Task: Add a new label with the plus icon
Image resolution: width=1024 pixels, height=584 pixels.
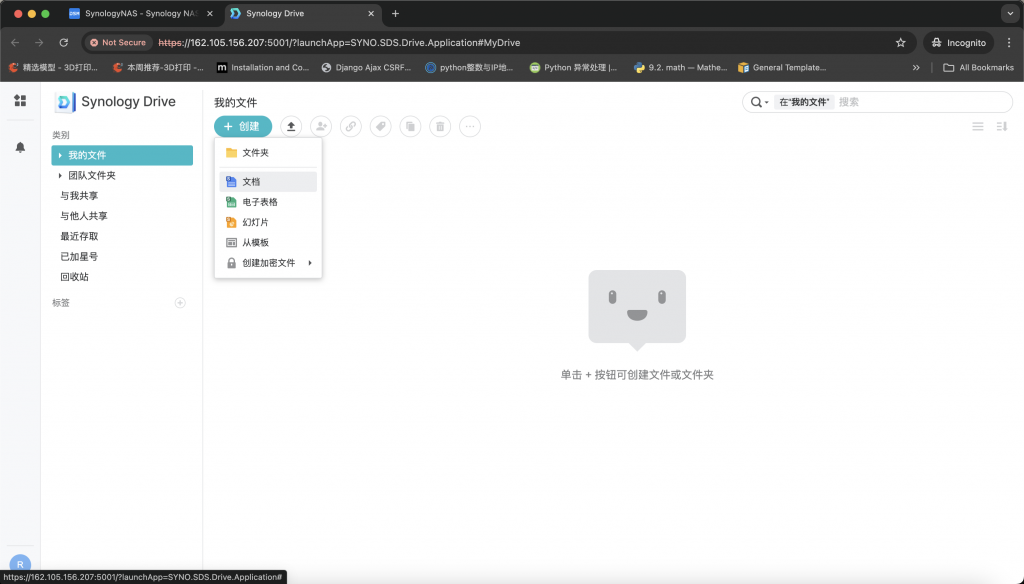Action: 180,303
